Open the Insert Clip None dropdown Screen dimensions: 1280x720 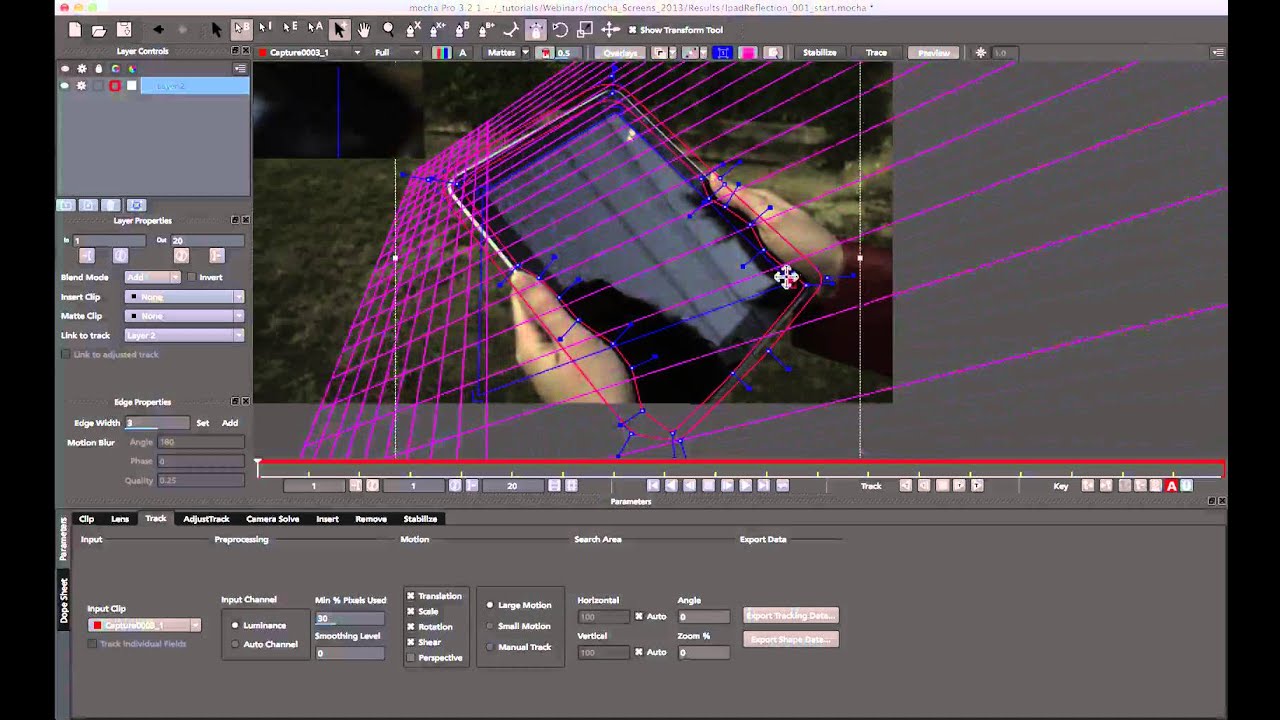184,297
